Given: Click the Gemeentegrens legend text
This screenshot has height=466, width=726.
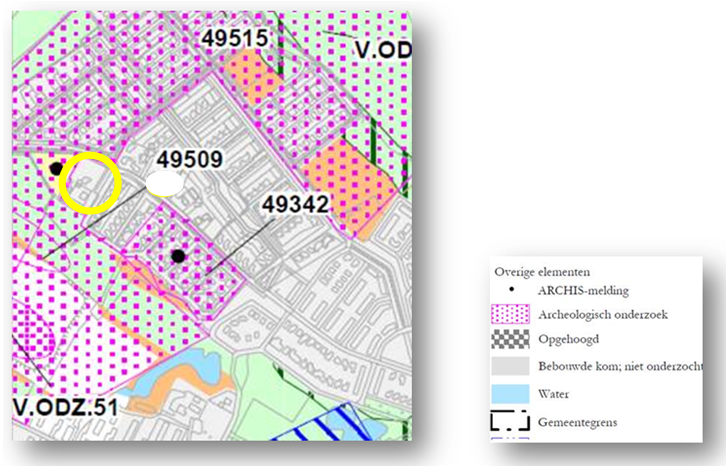Looking at the screenshot, I should pyautogui.click(x=577, y=422).
